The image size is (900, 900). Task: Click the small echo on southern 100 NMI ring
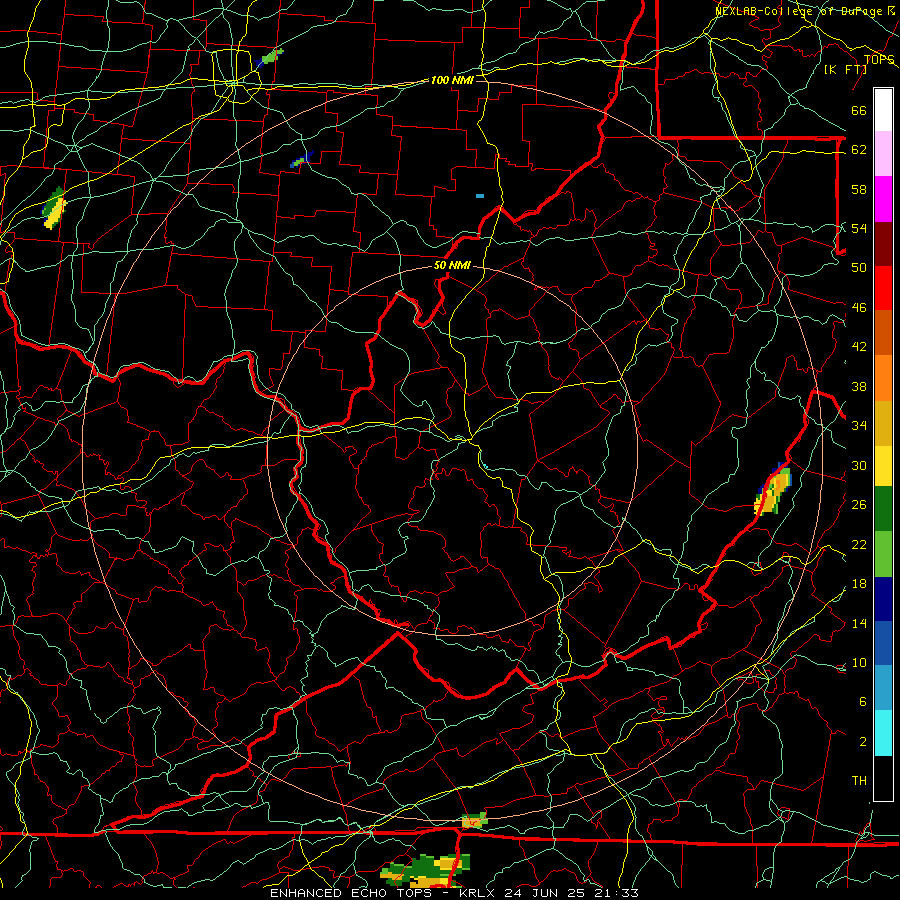point(474,821)
